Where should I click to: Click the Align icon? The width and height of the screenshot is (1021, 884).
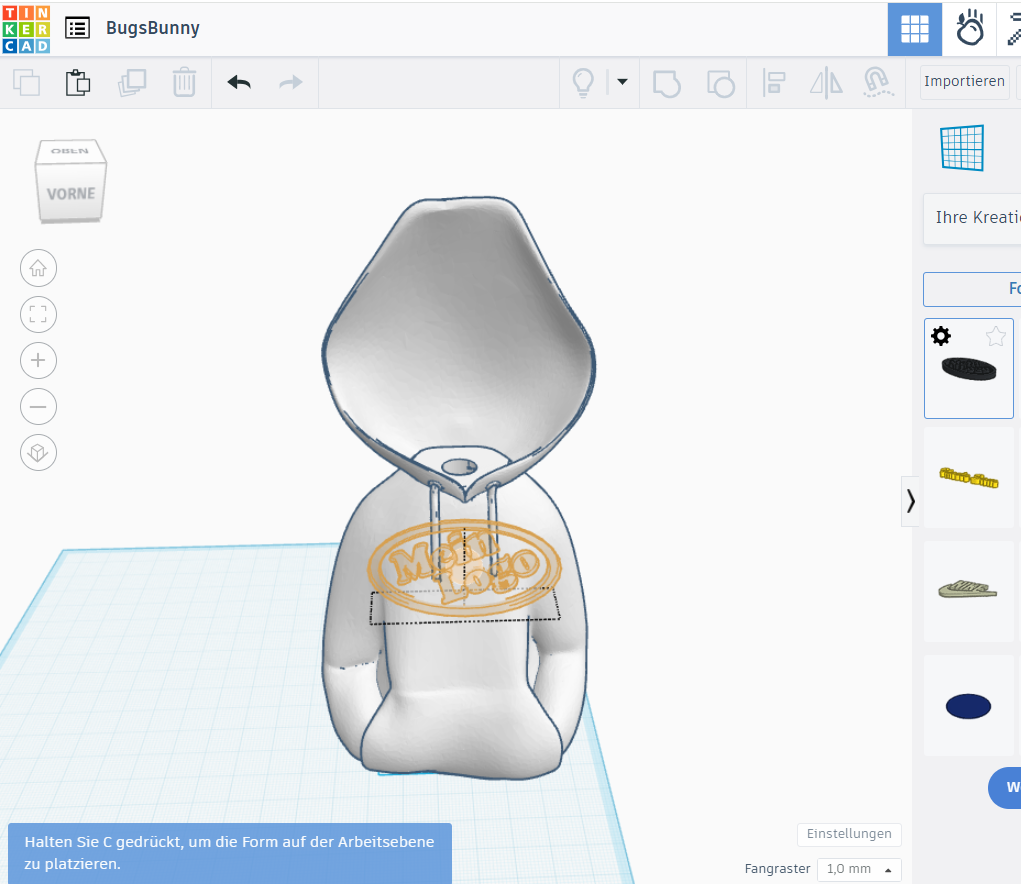774,83
